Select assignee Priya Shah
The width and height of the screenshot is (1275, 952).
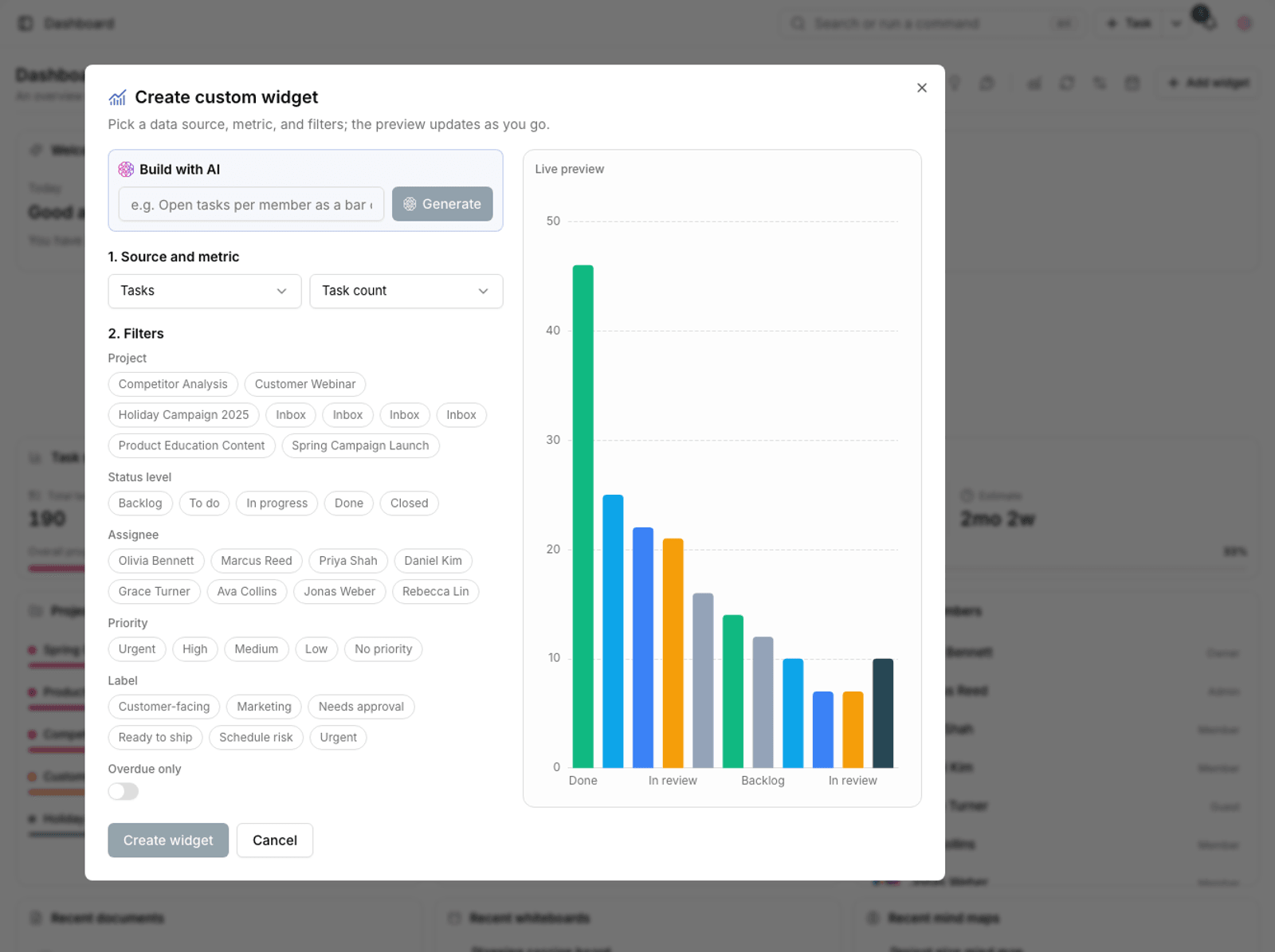tap(348, 561)
